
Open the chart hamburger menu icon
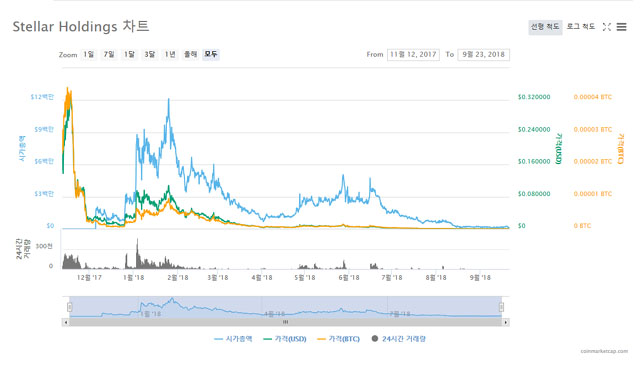(621, 27)
